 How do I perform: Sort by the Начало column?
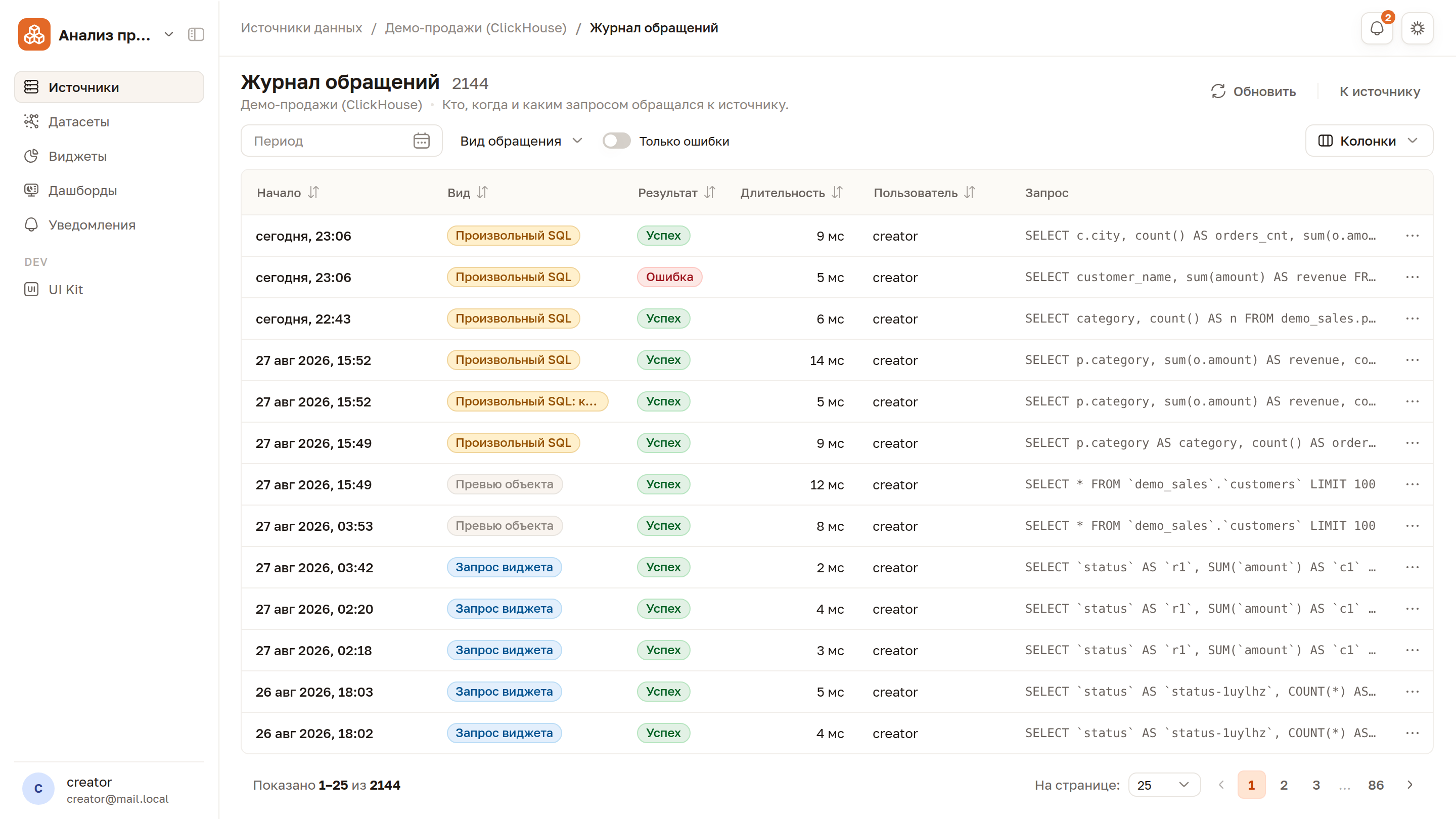pos(313,193)
